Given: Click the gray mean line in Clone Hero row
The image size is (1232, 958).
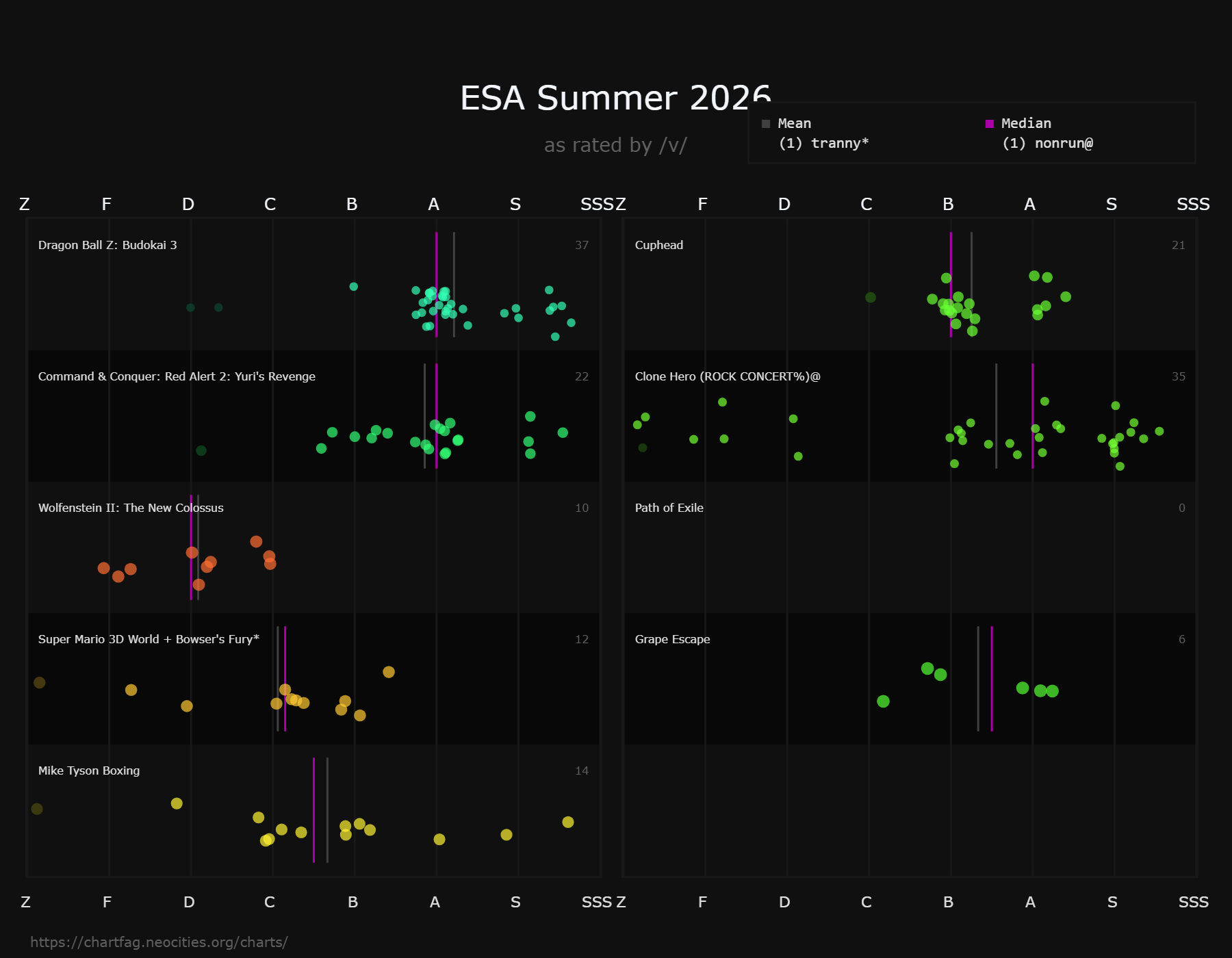Looking at the screenshot, I should pyautogui.click(x=996, y=416).
